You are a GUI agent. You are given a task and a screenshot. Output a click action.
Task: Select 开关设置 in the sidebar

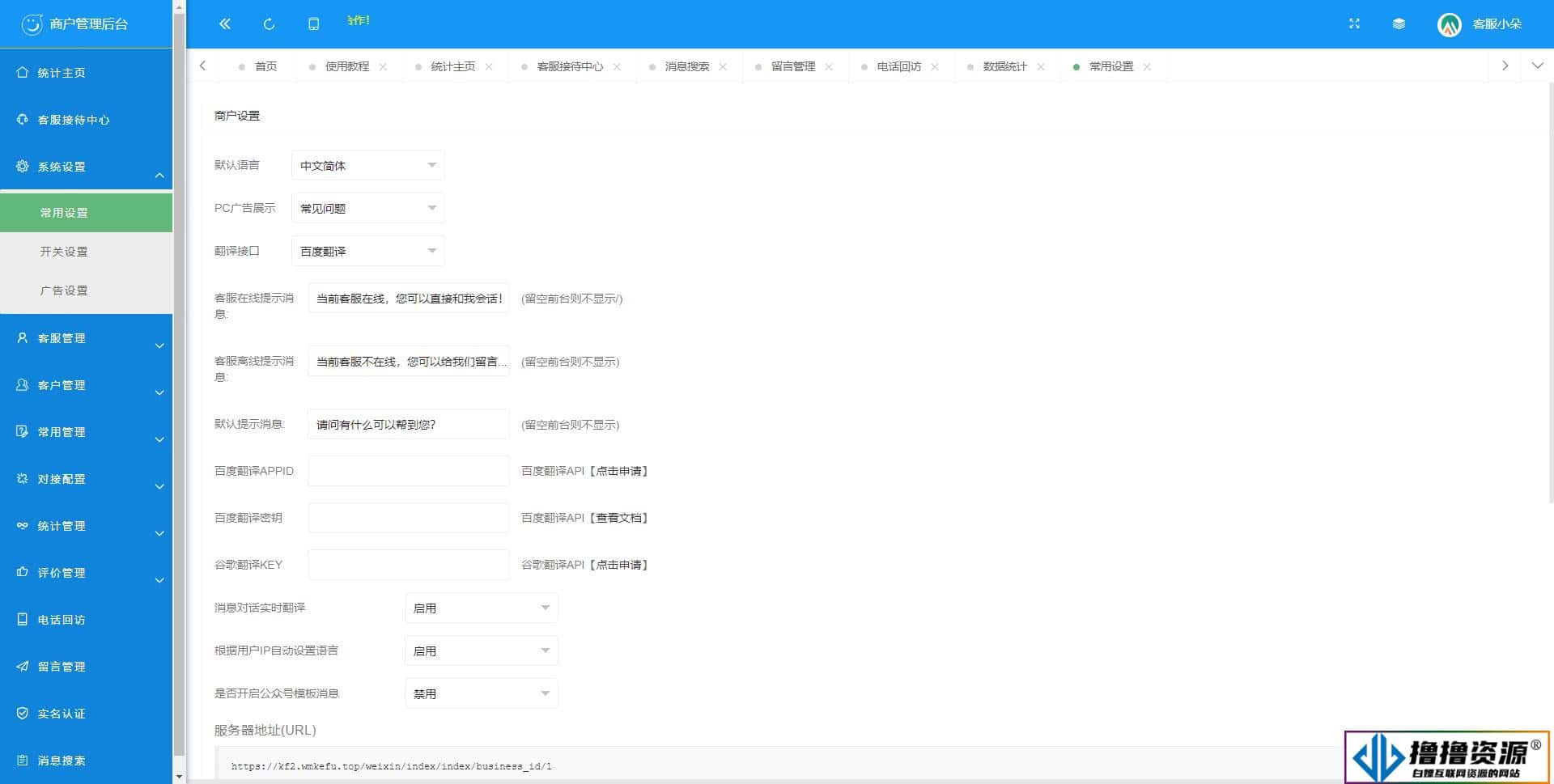pyautogui.click(x=86, y=252)
